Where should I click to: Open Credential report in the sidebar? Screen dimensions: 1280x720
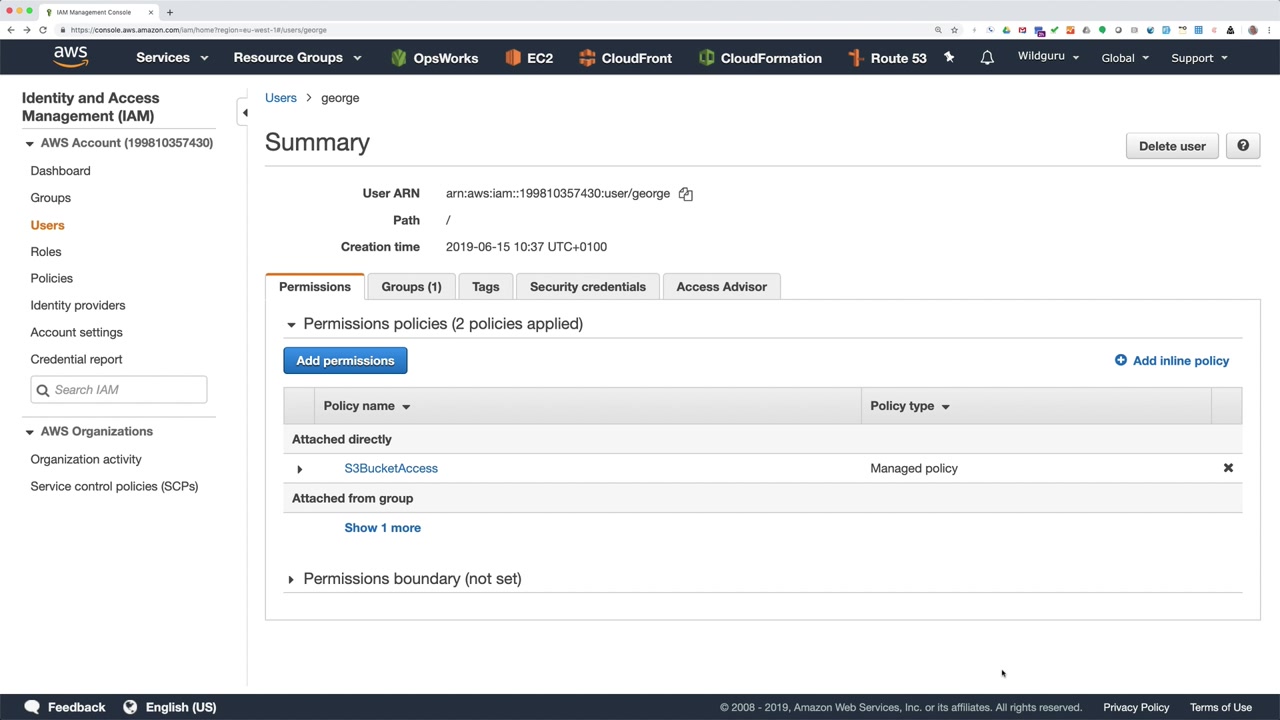(x=76, y=359)
